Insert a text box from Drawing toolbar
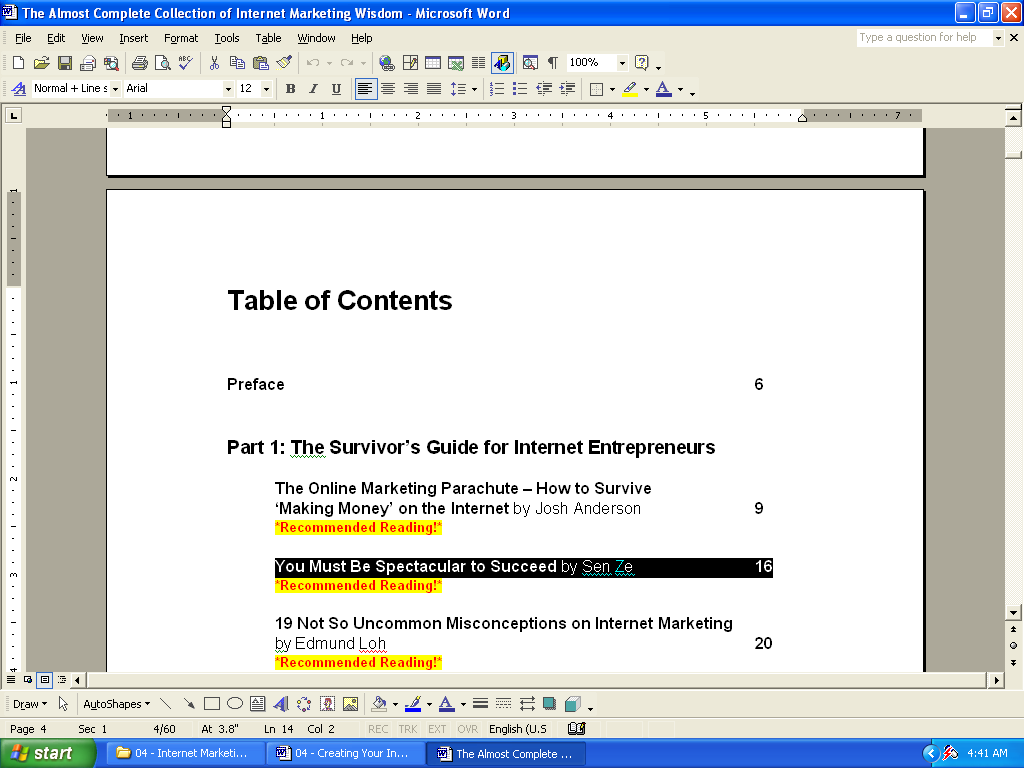Viewport: 1024px width, 768px height. 258,704
